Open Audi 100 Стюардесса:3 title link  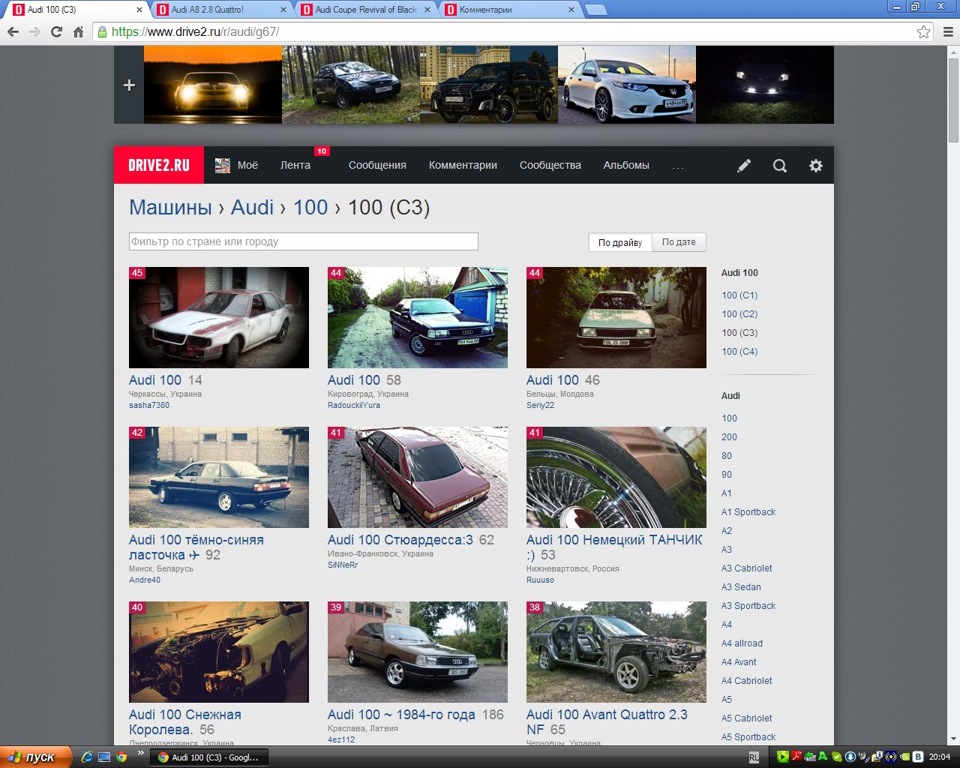400,540
